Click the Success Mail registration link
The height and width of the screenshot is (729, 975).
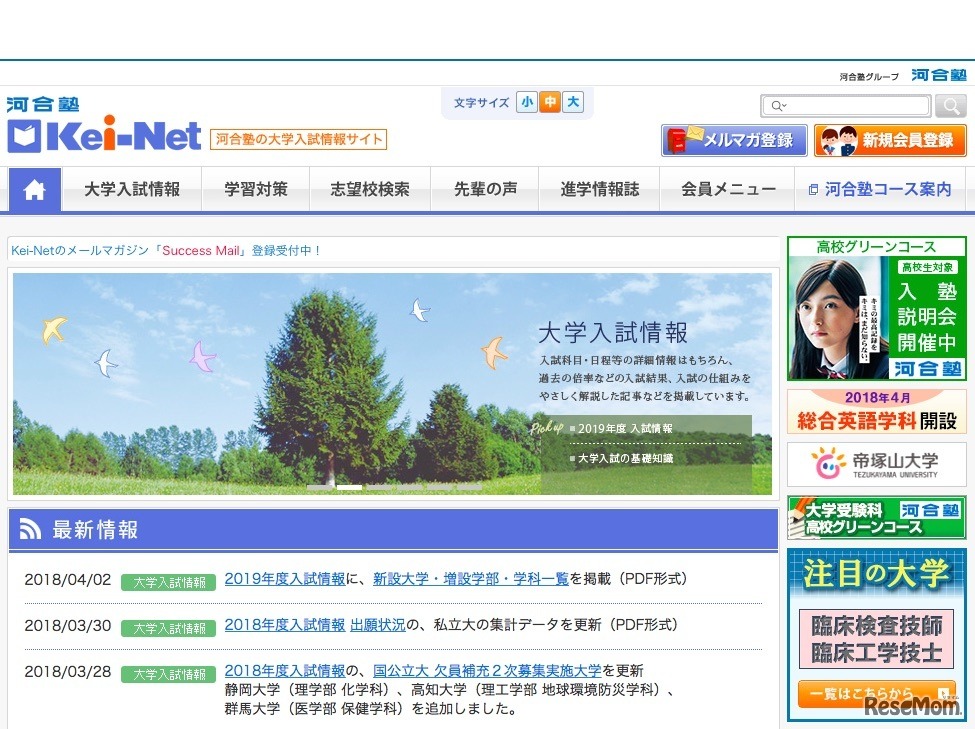point(198,249)
